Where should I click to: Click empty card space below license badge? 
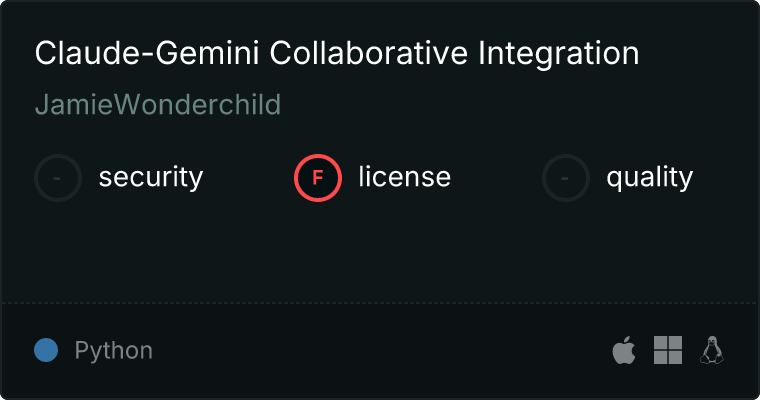pyautogui.click(x=318, y=250)
